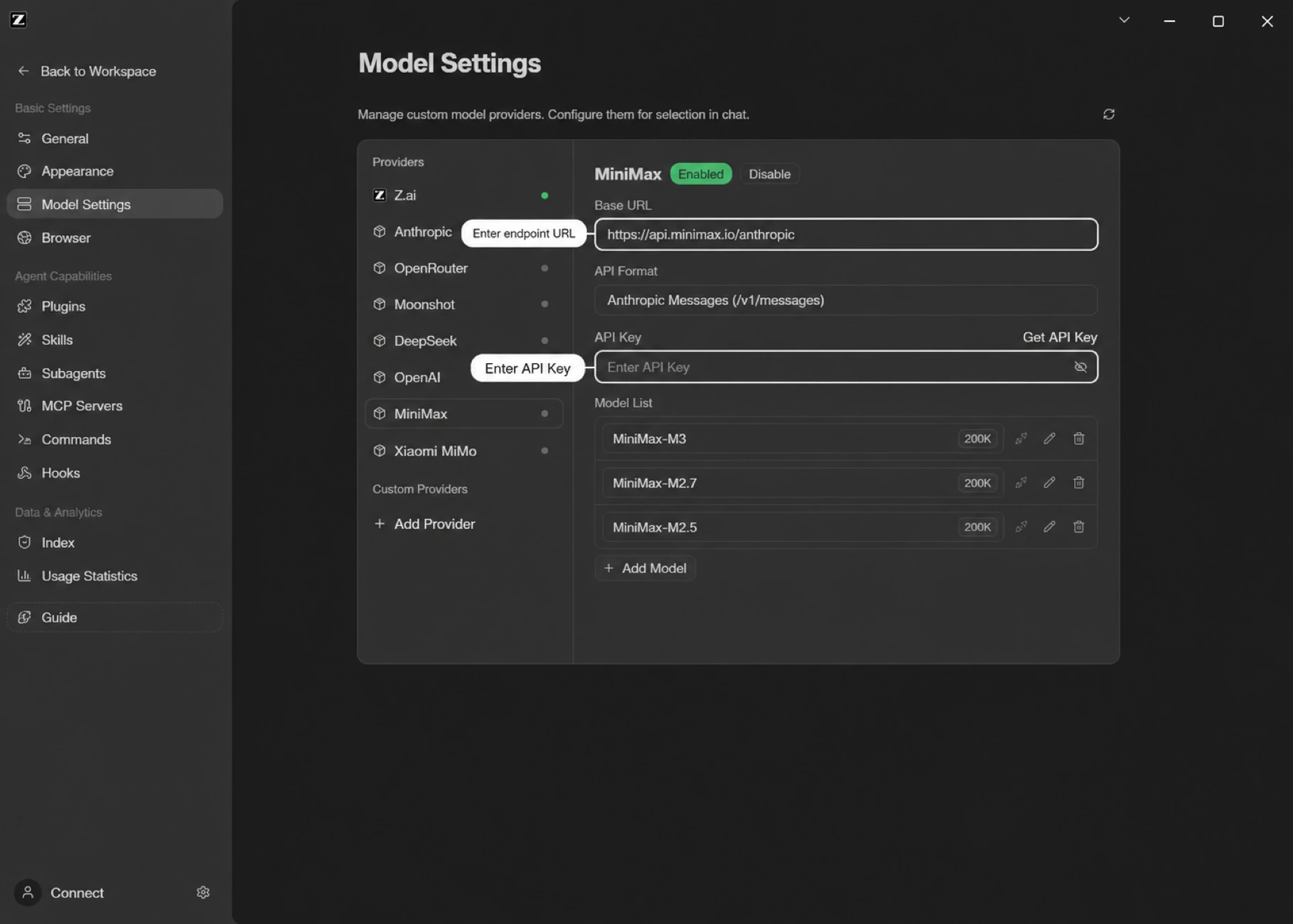Click the MiniMax-M2.7 model name

pos(655,483)
